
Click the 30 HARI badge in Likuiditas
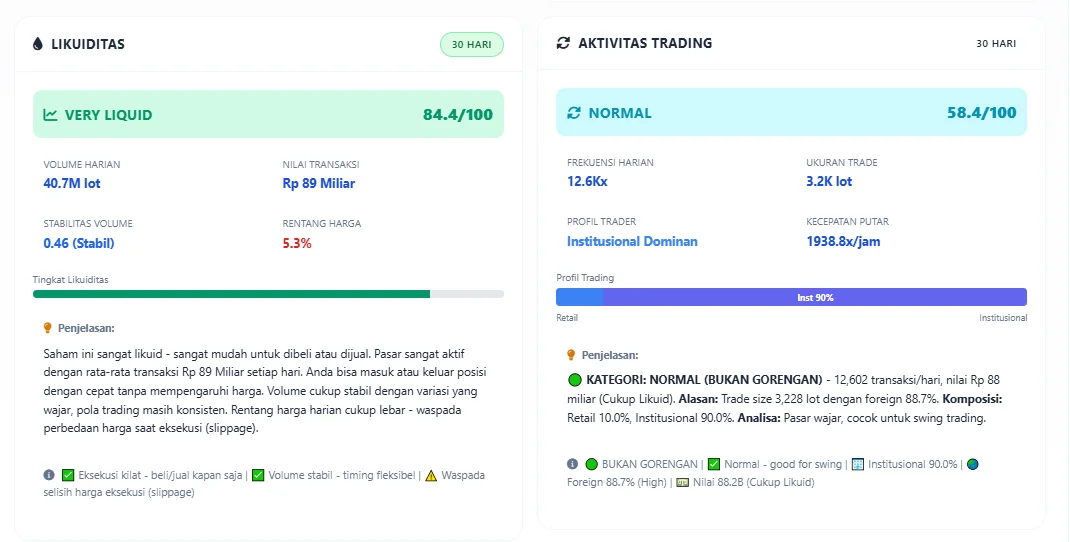[x=472, y=44]
